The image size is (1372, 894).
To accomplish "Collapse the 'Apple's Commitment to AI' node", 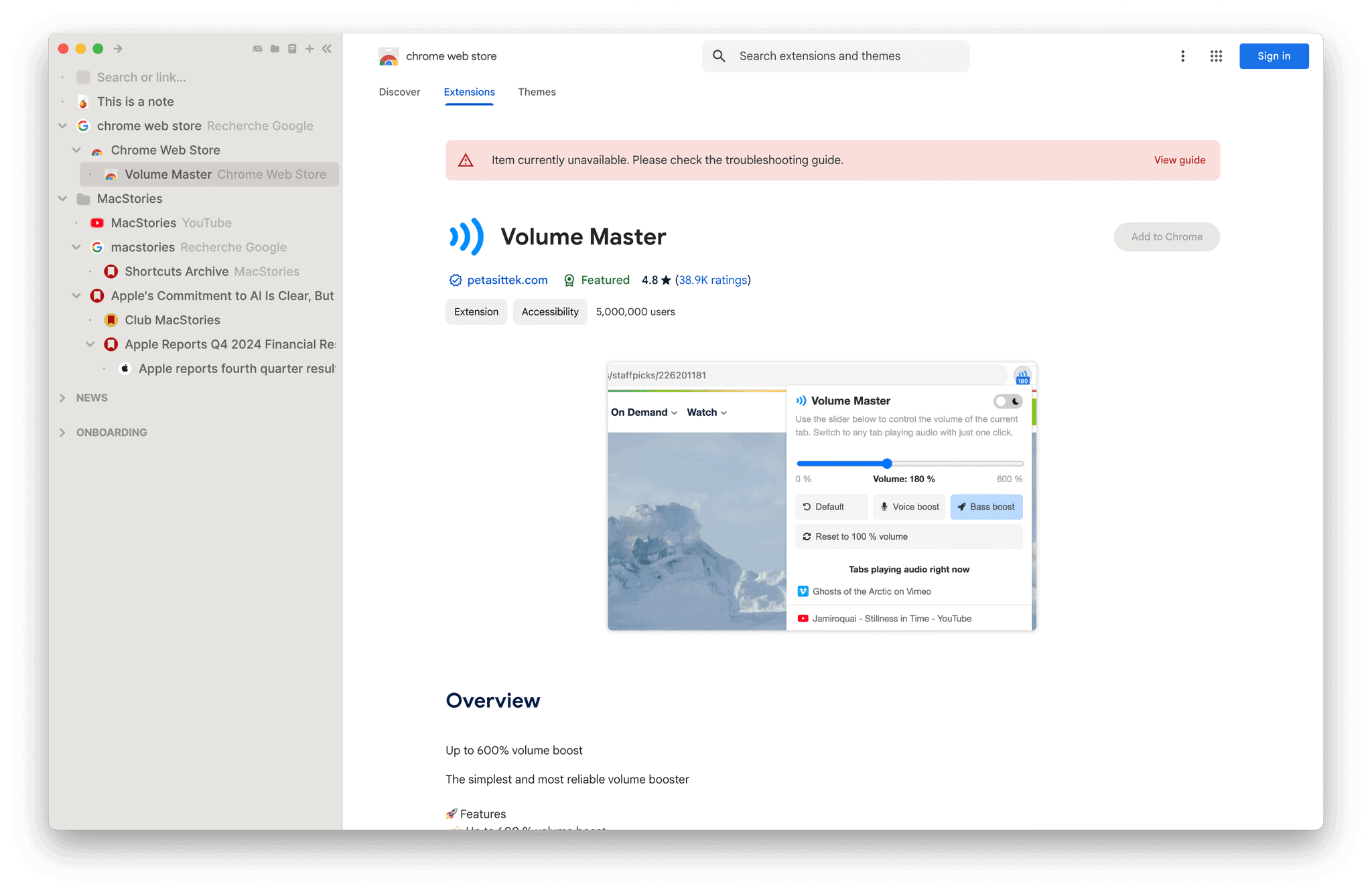I will coord(76,295).
